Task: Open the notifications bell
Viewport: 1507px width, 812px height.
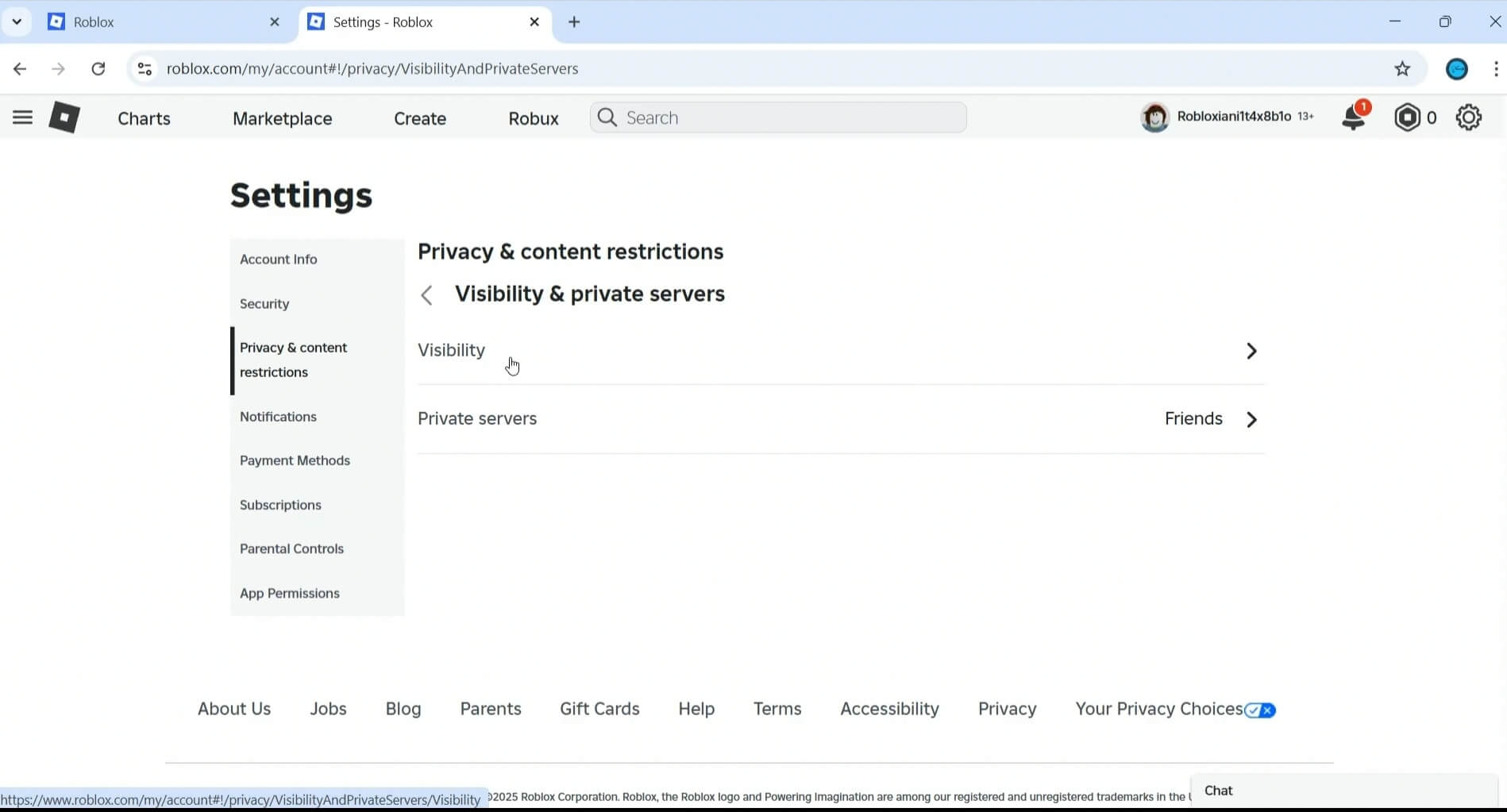Action: point(1354,117)
